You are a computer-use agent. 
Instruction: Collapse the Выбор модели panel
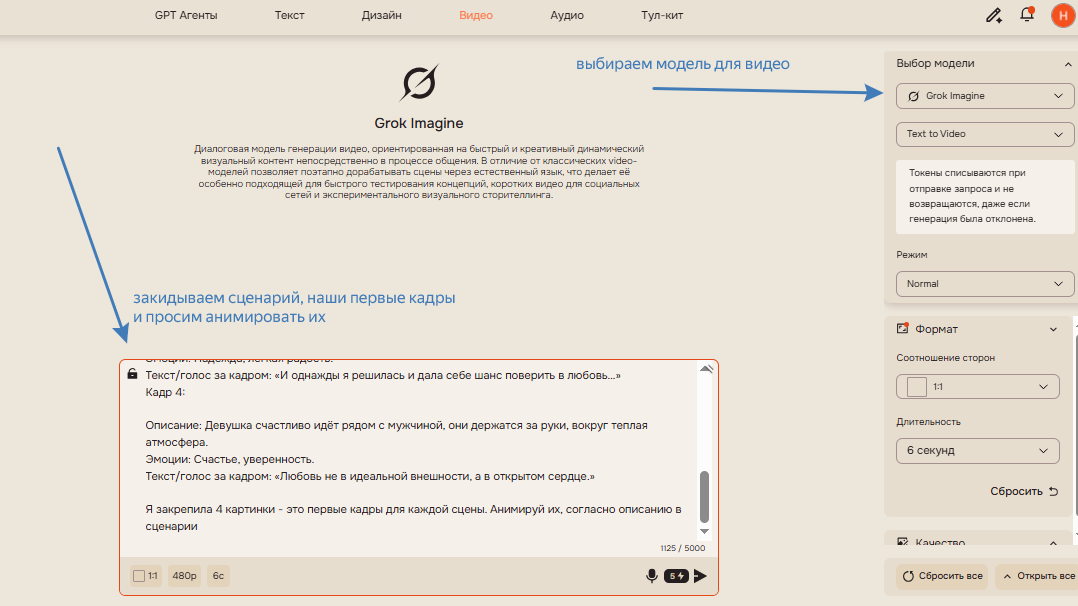point(1068,64)
